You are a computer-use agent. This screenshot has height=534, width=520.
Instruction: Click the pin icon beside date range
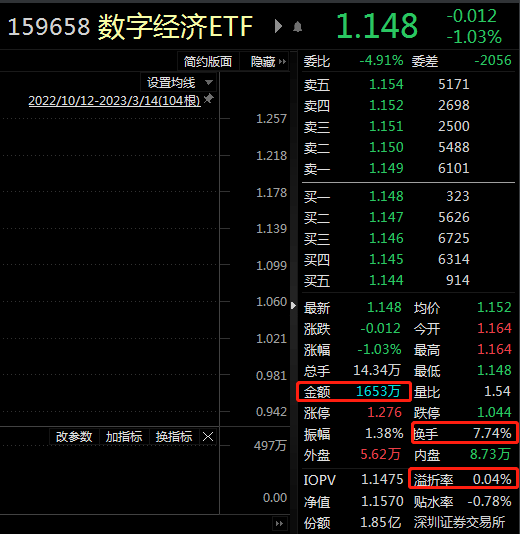click(x=208, y=99)
